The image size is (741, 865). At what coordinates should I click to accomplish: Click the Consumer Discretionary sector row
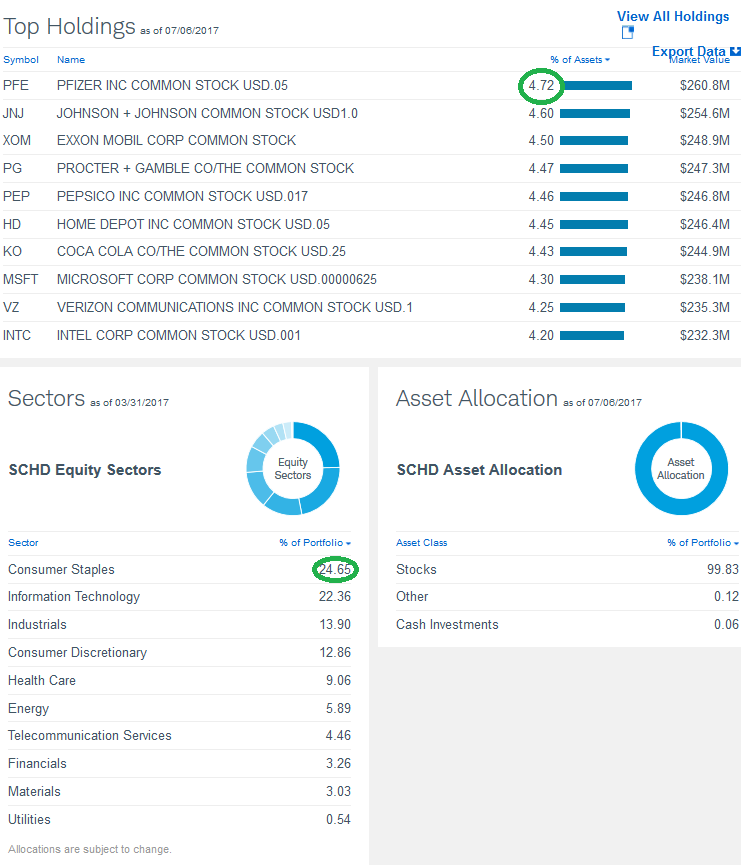(179, 653)
